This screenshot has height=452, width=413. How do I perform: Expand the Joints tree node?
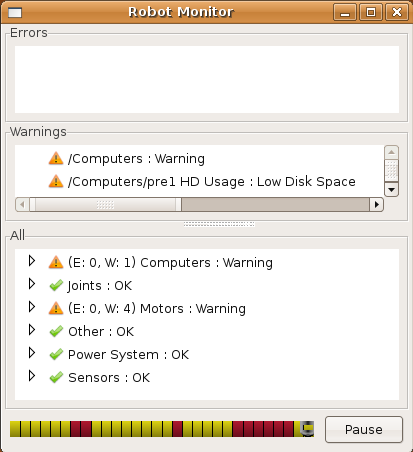tap(32, 284)
